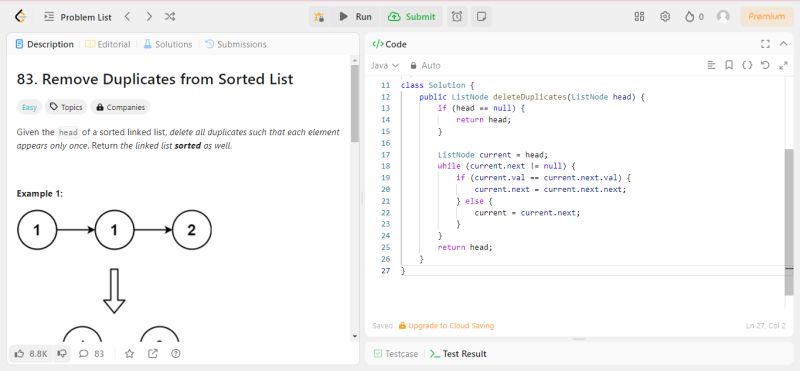This screenshot has height=371, width=800.
Task: Go to previous problem arrow
Action: pyautogui.click(x=127, y=17)
